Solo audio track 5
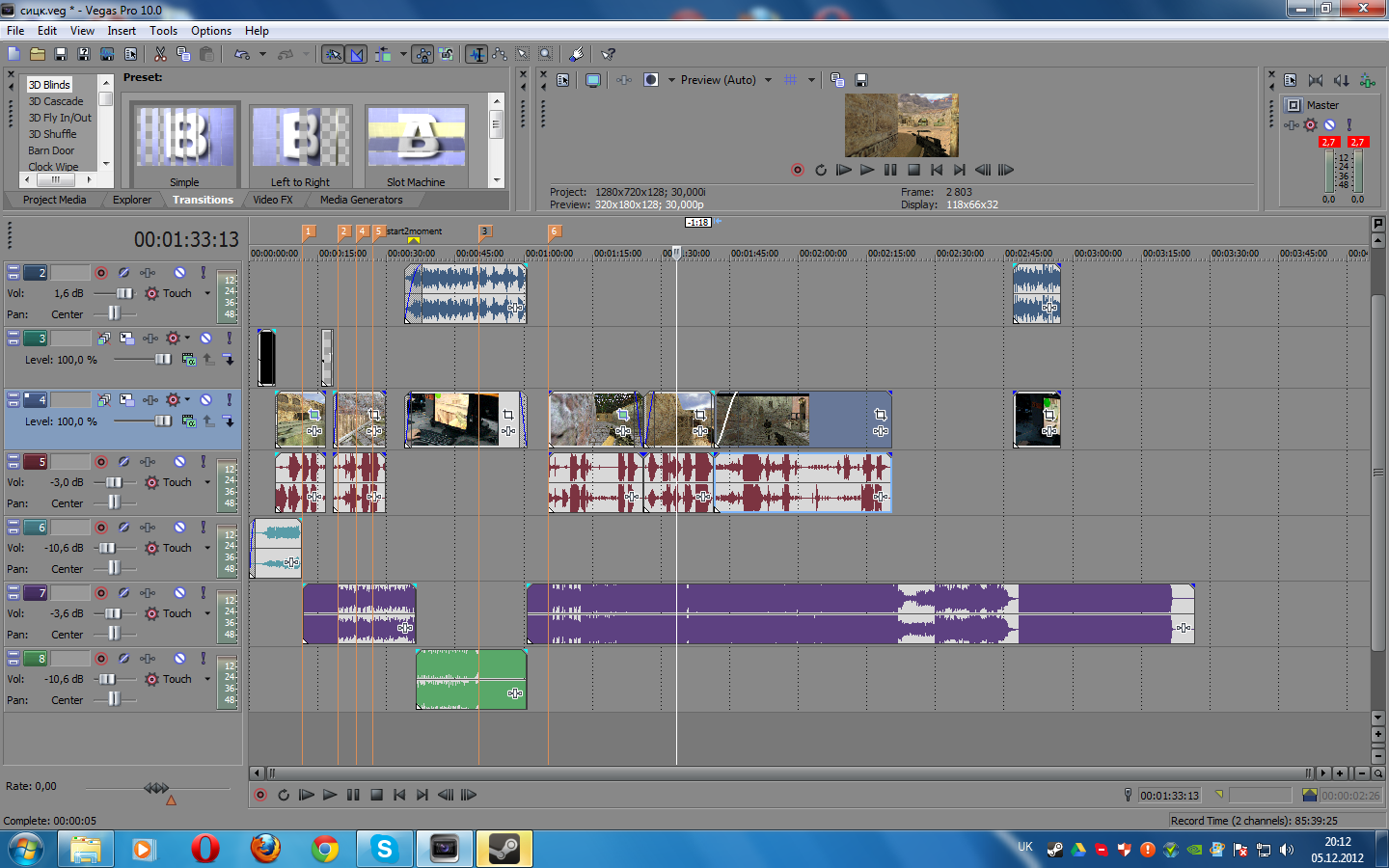The image size is (1389, 868). 203,462
